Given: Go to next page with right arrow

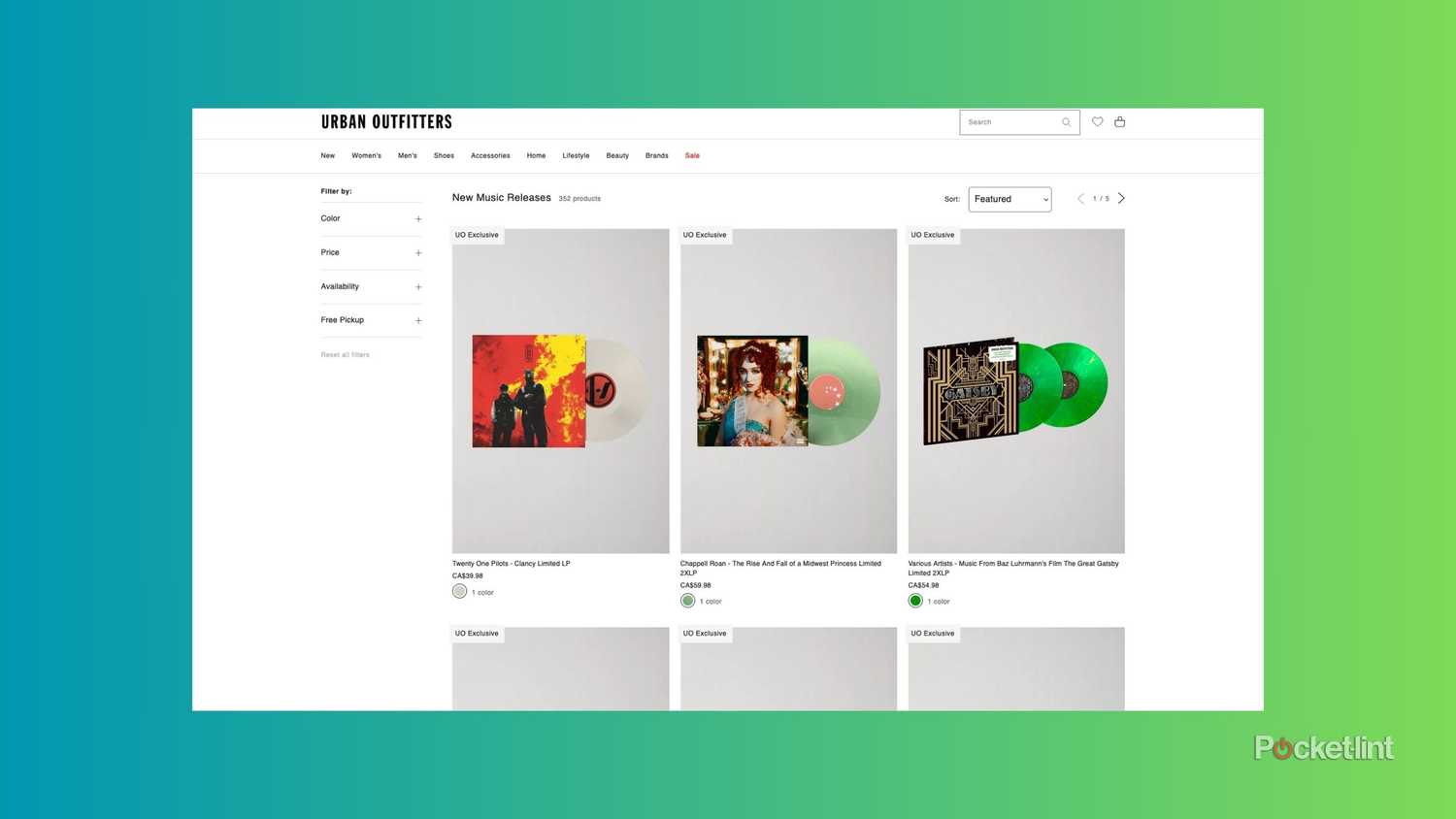Looking at the screenshot, I should pyautogui.click(x=1121, y=198).
